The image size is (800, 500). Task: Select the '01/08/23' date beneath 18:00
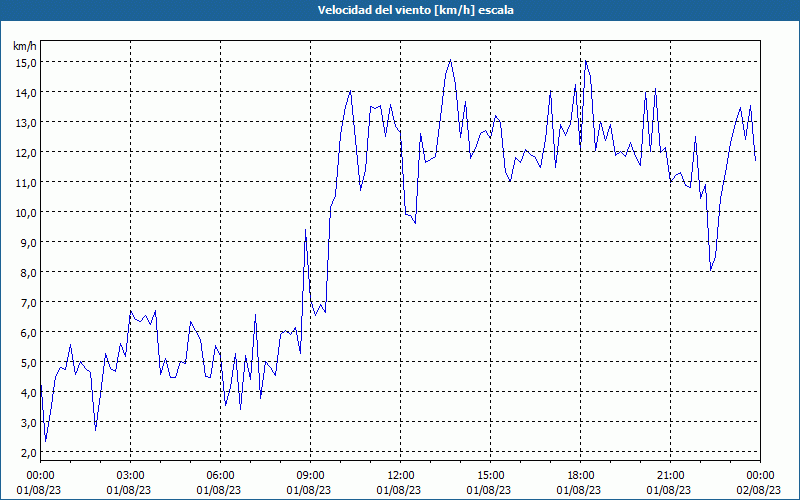pyautogui.click(x=579, y=490)
